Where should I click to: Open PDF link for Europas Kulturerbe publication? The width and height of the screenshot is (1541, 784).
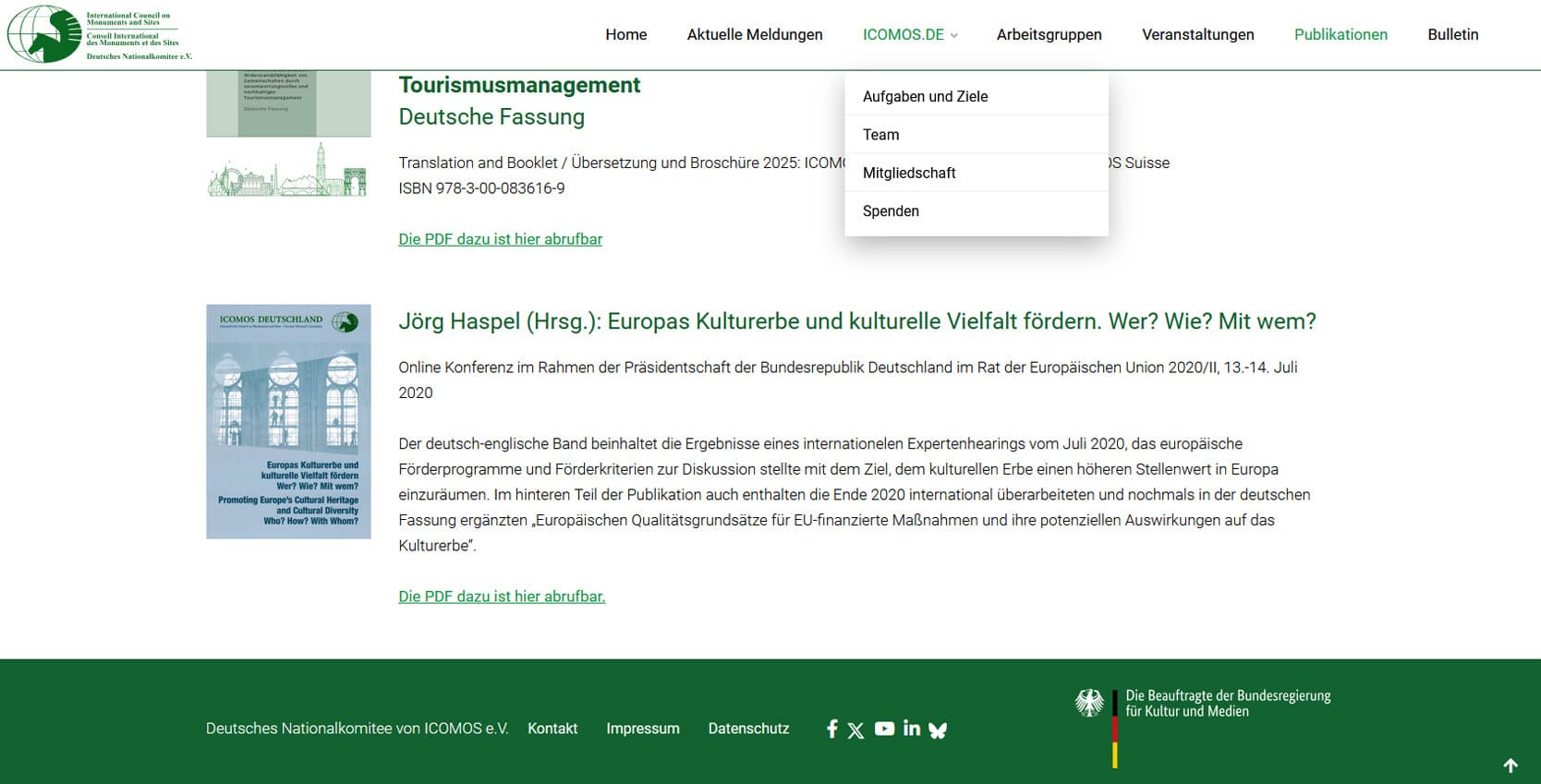pyautogui.click(x=502, y=597)
